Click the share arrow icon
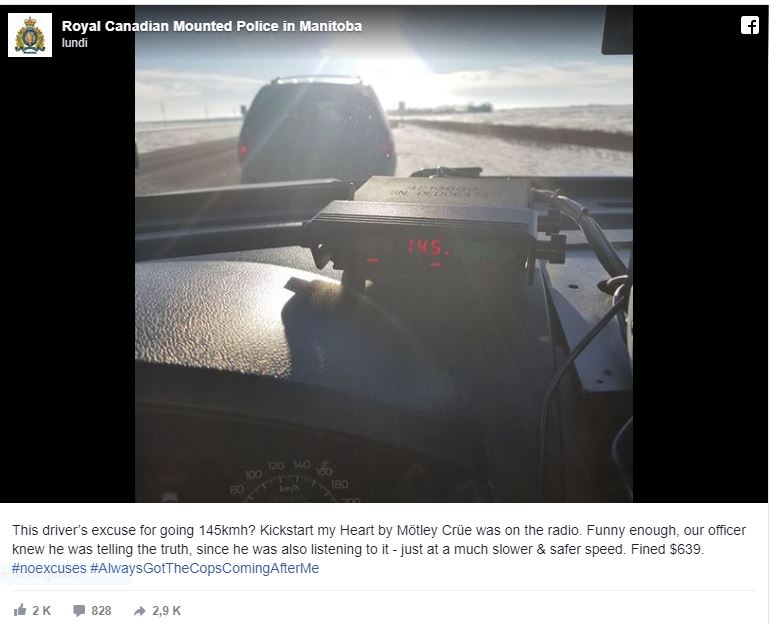This screenshot has height=623, width=775. 139,611
